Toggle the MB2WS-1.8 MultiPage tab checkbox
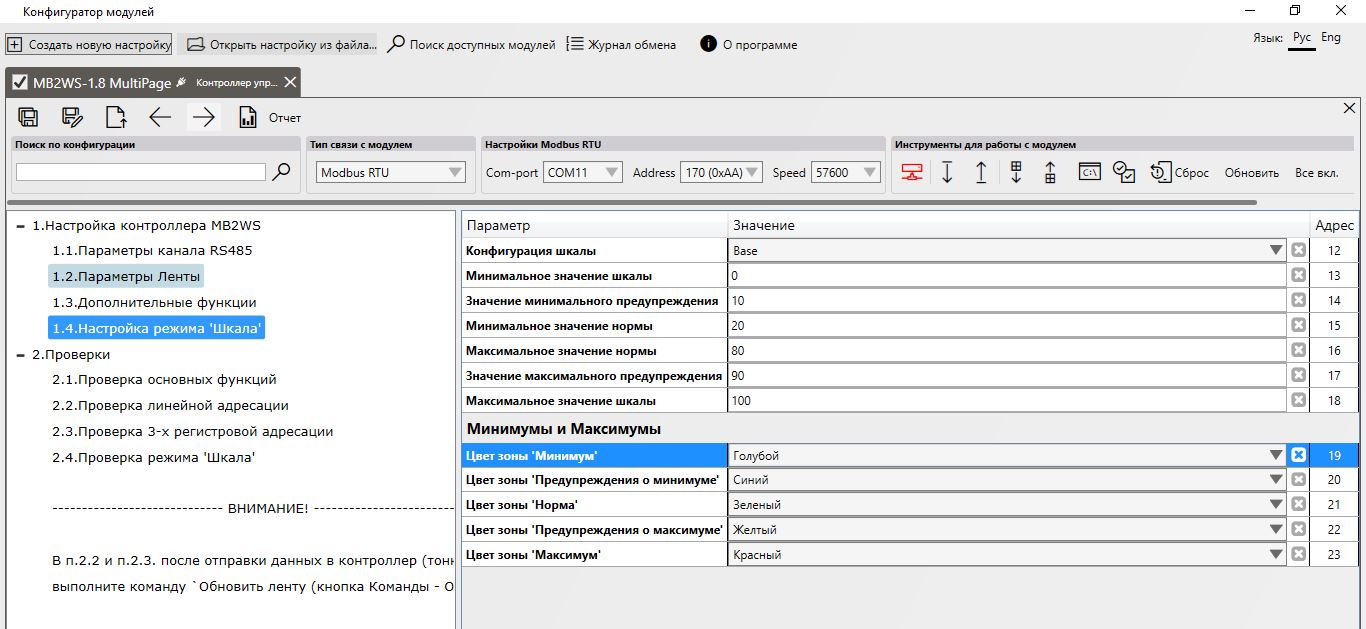The image size is (1366, 629). [x=20, y=82]
